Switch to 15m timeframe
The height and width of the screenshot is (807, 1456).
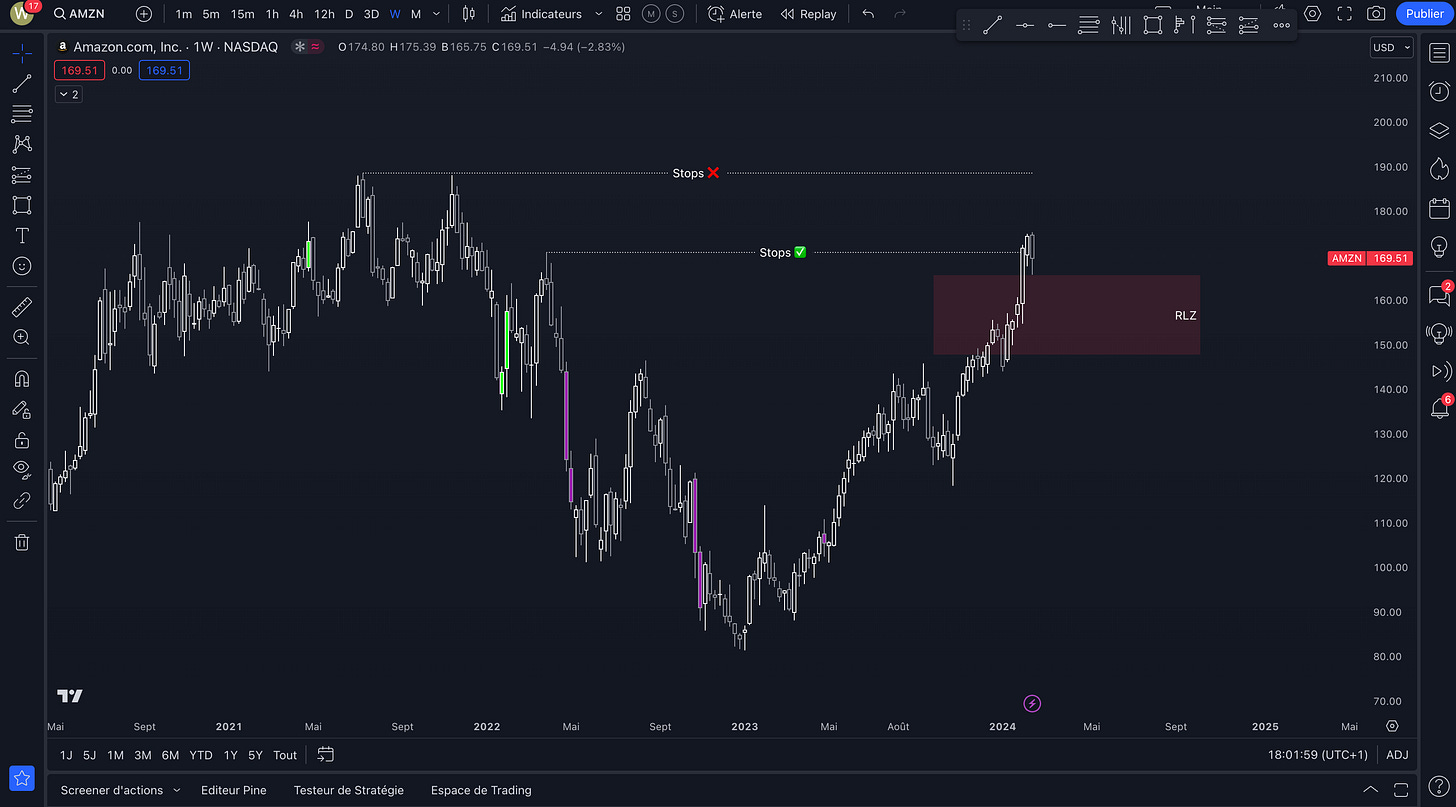coord(242,14)
